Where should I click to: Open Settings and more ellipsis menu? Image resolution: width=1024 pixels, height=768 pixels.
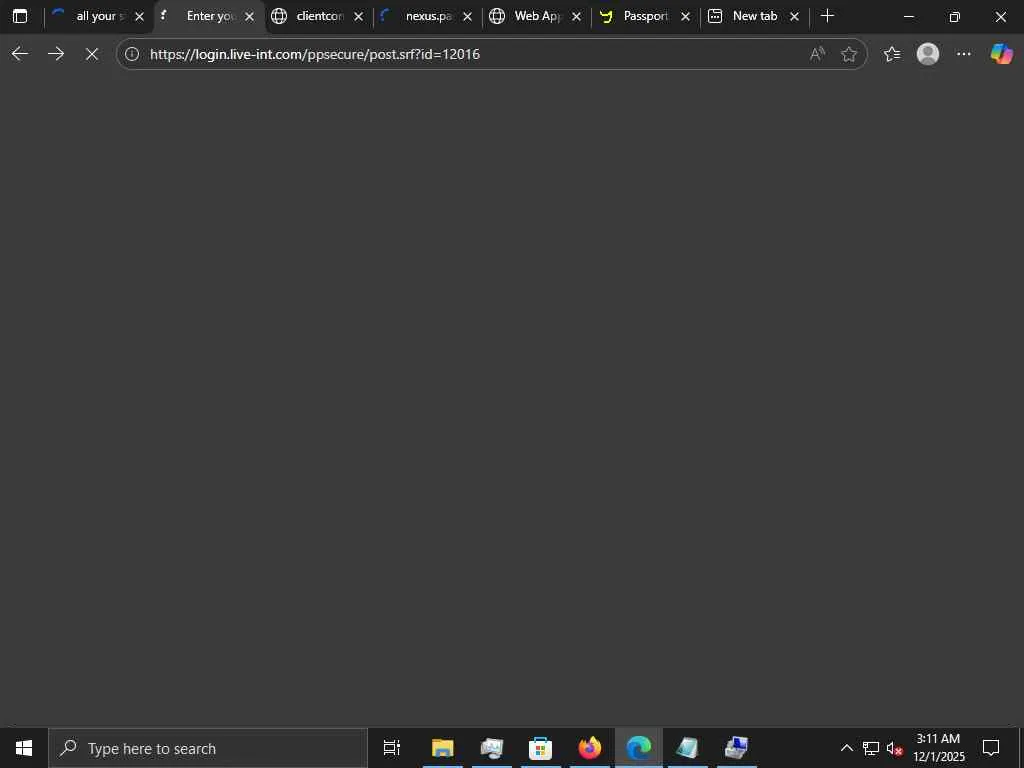(963, 54)
